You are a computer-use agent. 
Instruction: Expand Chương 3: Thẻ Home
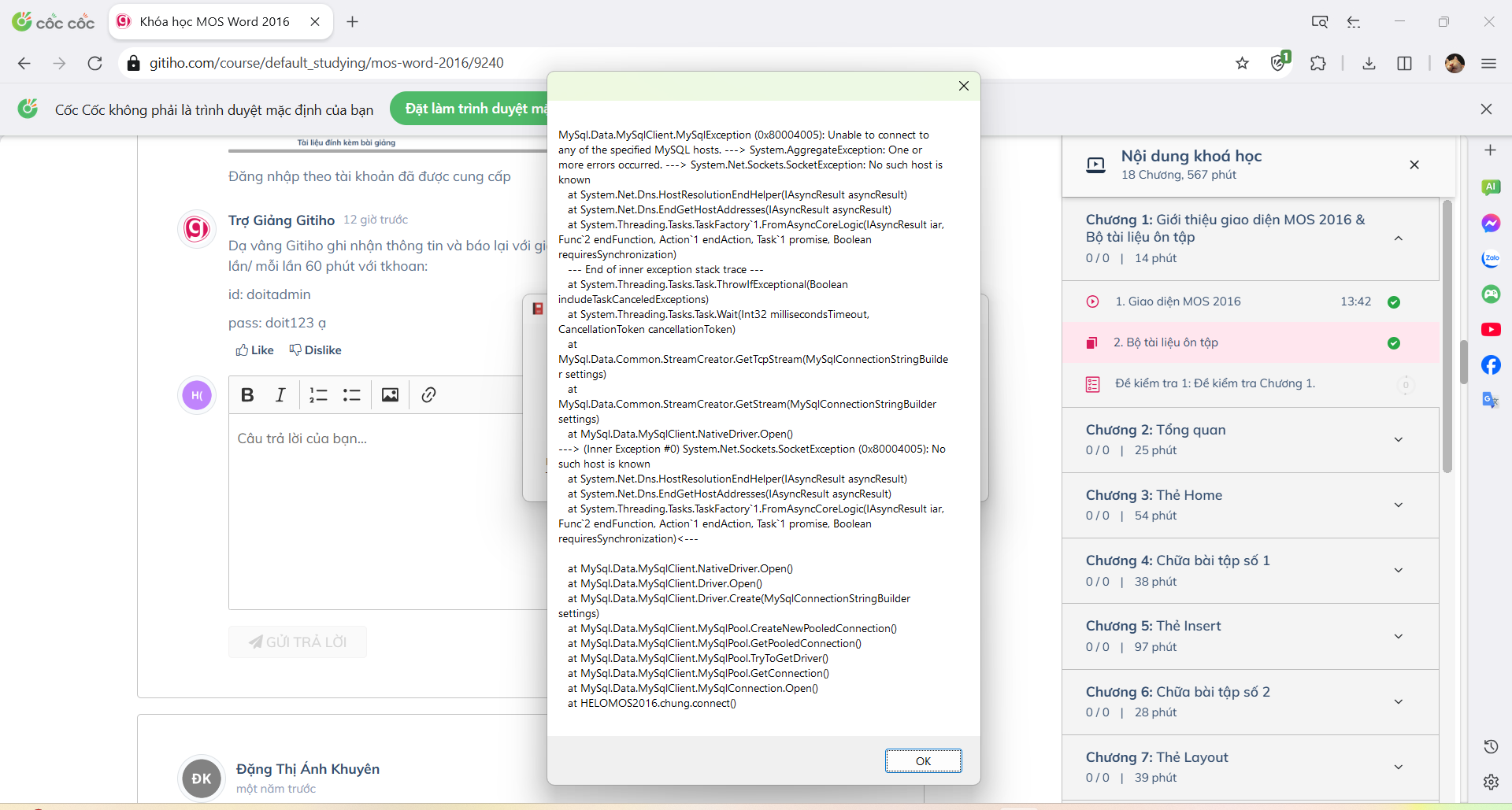[1399, 505]
